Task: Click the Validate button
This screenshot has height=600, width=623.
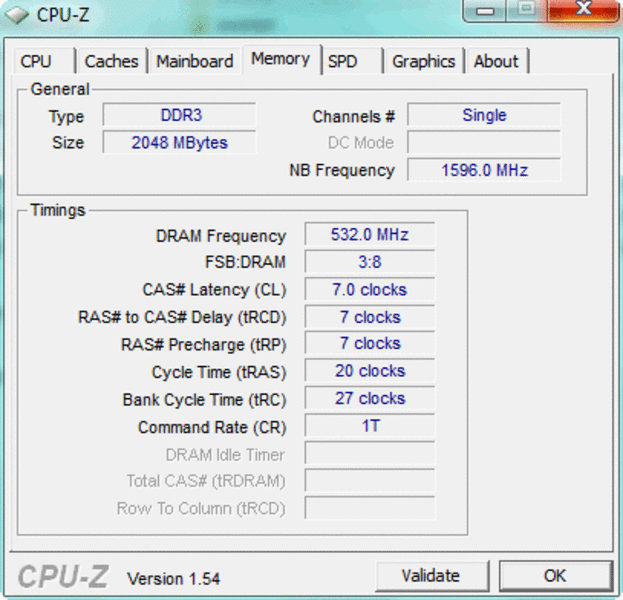Action: click(432, 576)
